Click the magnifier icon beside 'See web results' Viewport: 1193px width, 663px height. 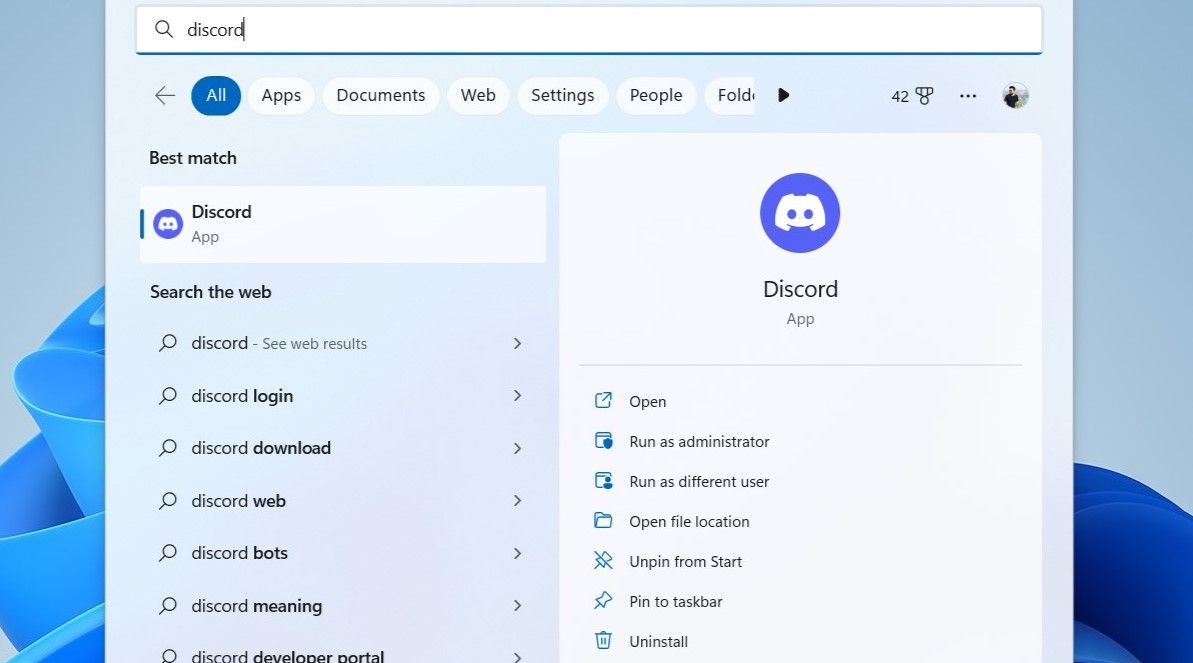coord(167,343)
